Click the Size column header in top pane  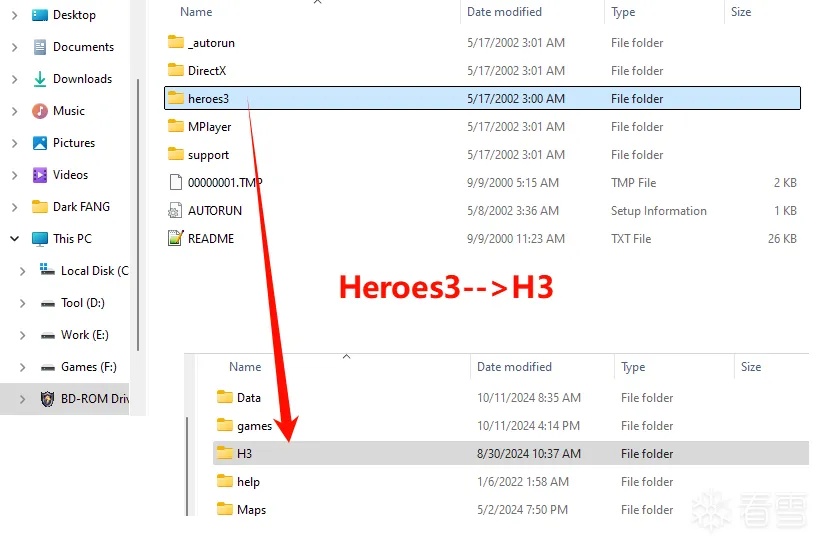741,12
